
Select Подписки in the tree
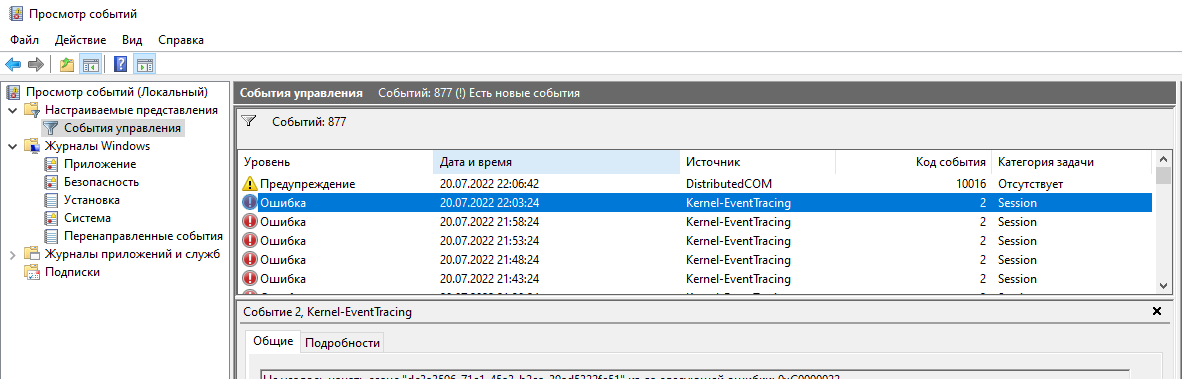72,273
